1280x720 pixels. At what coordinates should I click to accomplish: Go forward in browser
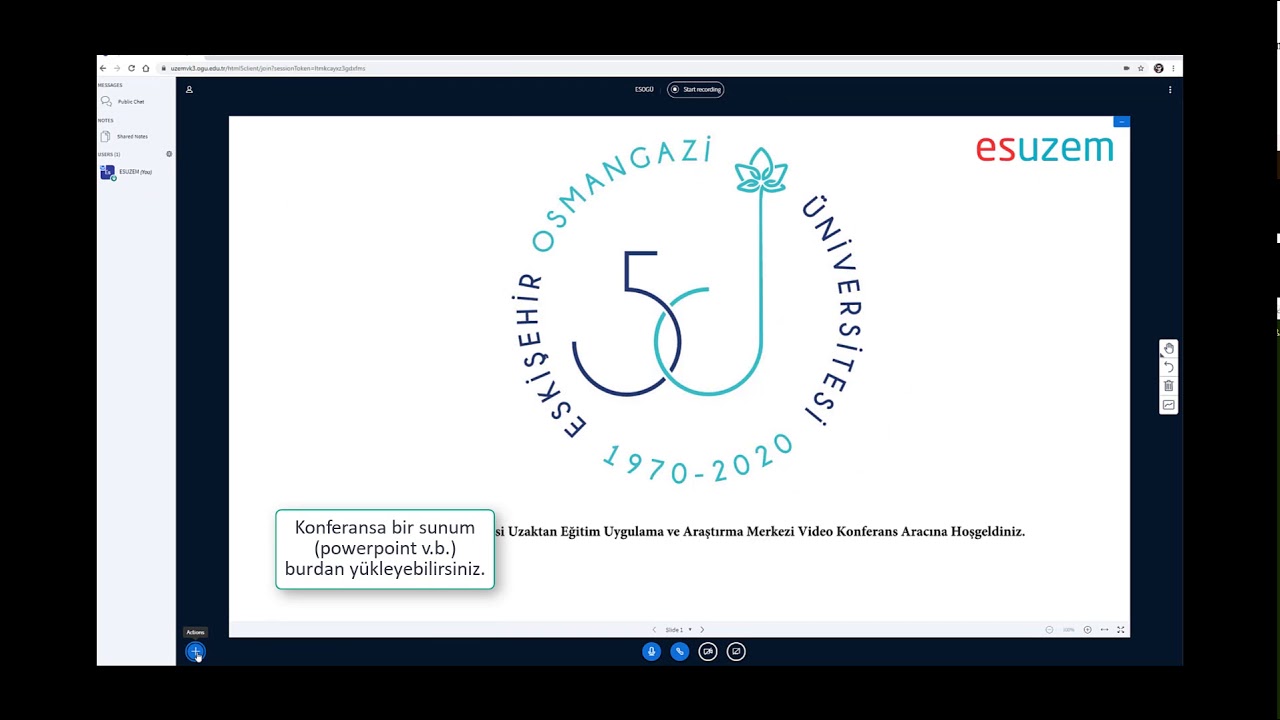point(116,68)
